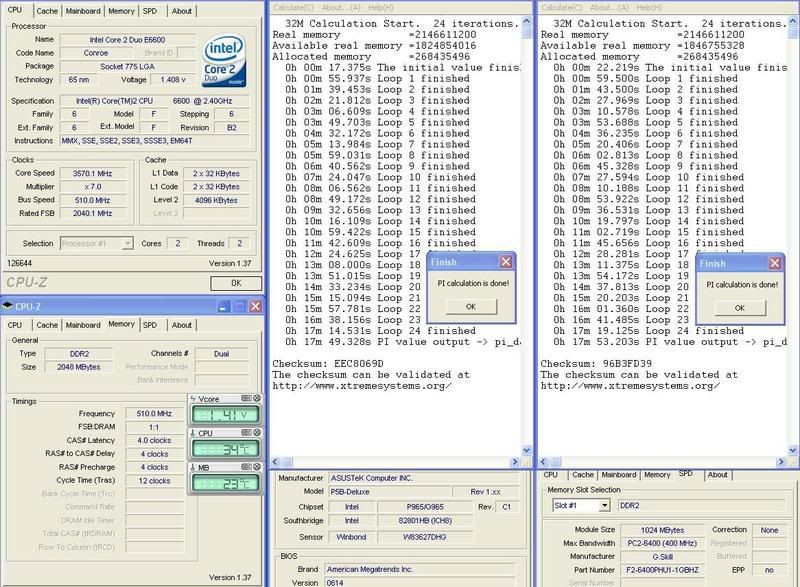This screenshot has height=587, width=800.
Task: Click OK in left PI calculation done dialog
Action: 471,307
